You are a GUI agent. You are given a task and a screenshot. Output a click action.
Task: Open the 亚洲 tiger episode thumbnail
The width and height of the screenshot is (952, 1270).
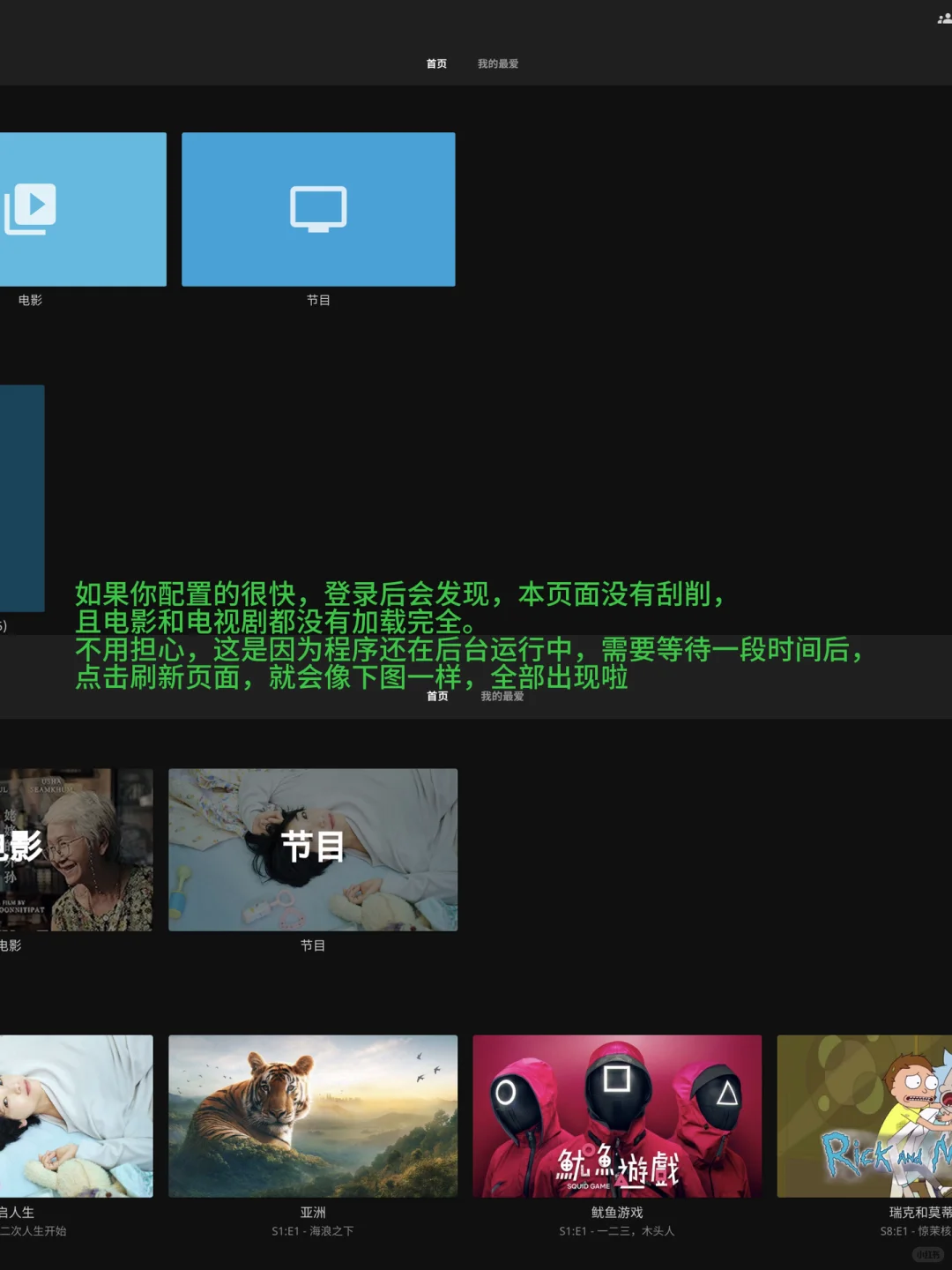point(313,1116)
